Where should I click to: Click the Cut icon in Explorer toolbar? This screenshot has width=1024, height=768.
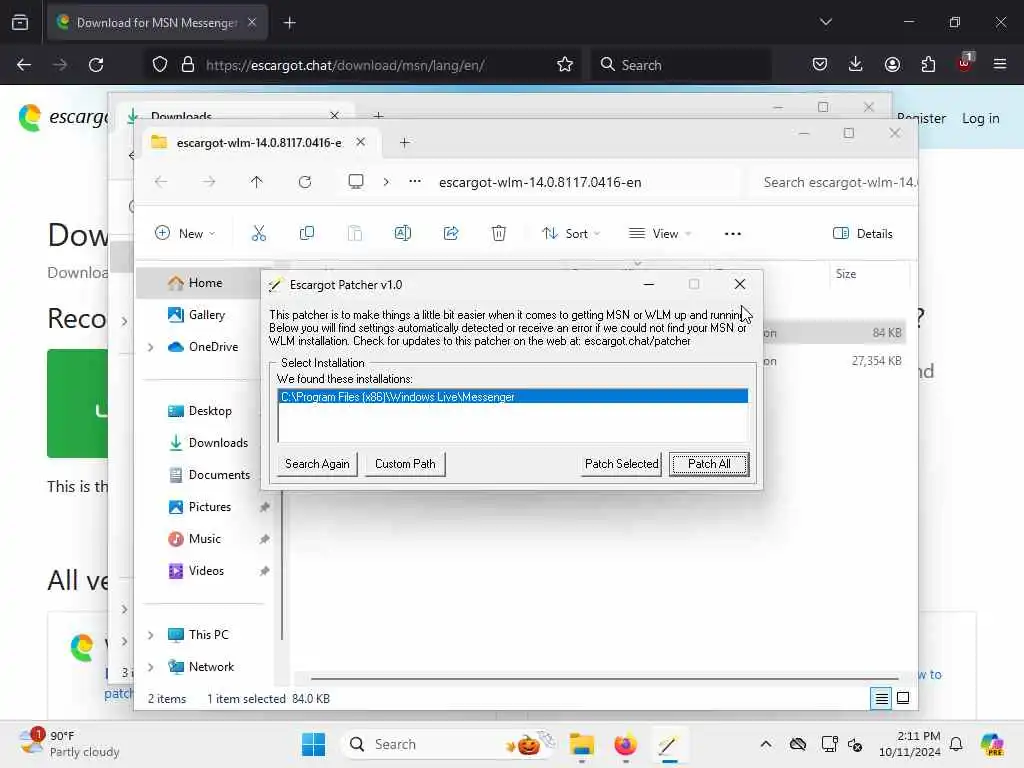(x=259, y=233)
